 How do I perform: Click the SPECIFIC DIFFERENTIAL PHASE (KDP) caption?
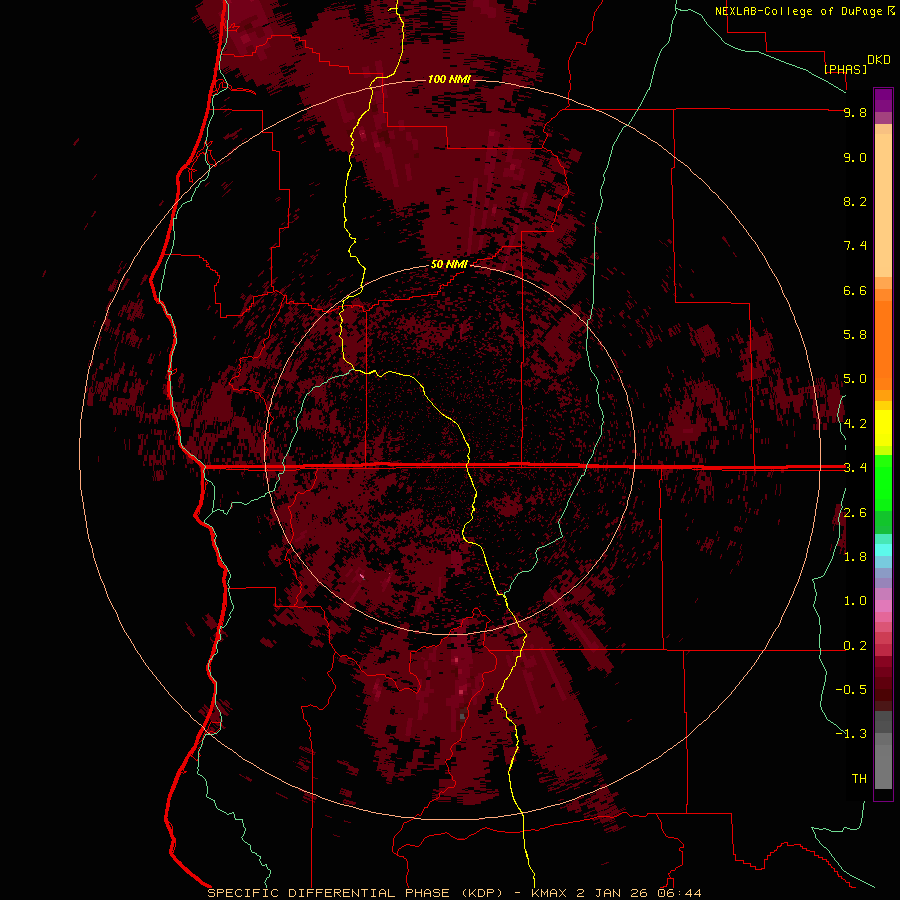(354, 893)
